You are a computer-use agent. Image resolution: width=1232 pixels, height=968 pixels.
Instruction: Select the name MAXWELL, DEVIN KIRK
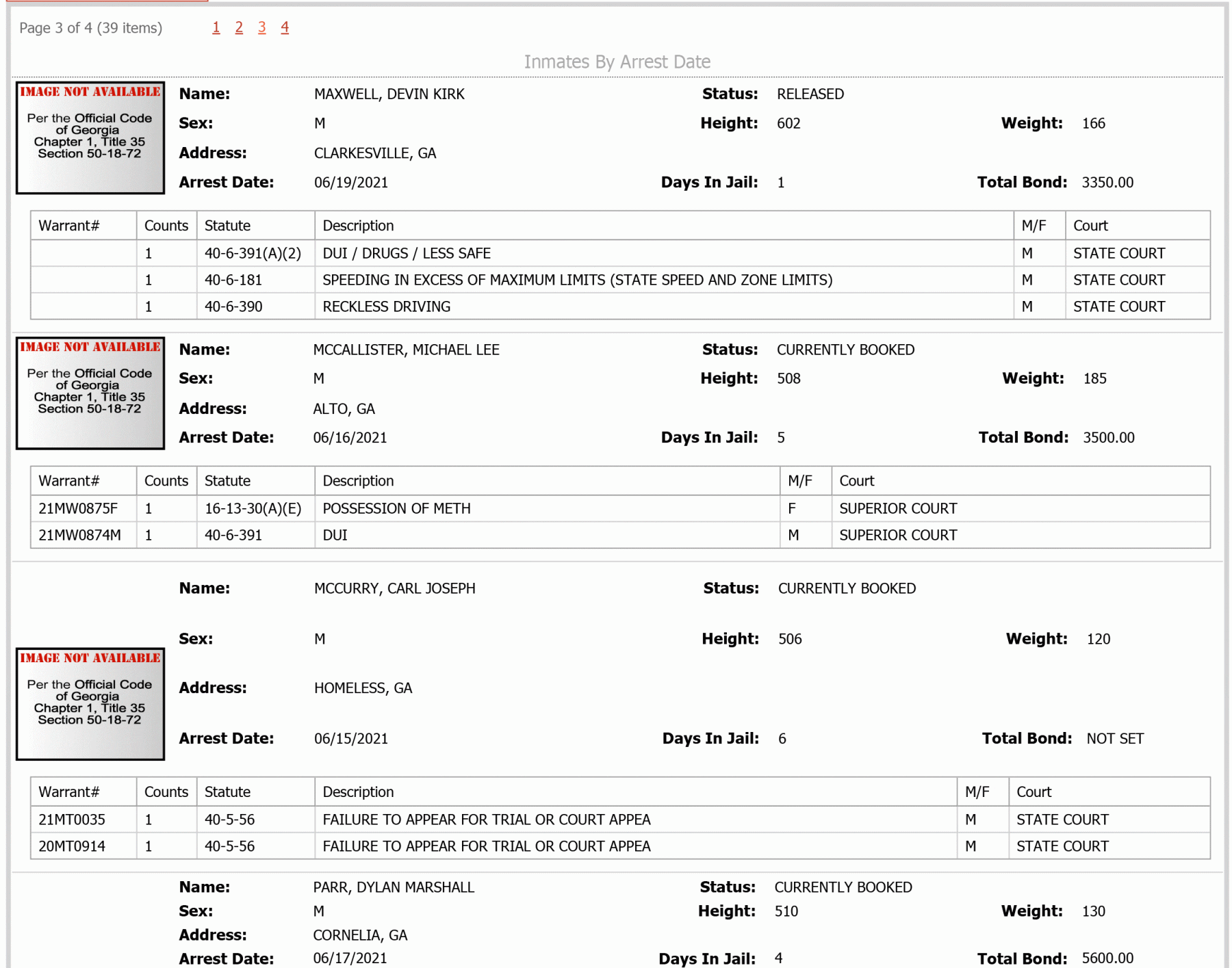click(389, 94)
